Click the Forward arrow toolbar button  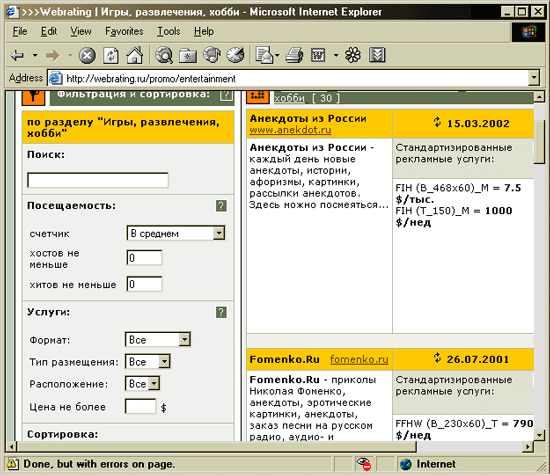coord(52,55)
